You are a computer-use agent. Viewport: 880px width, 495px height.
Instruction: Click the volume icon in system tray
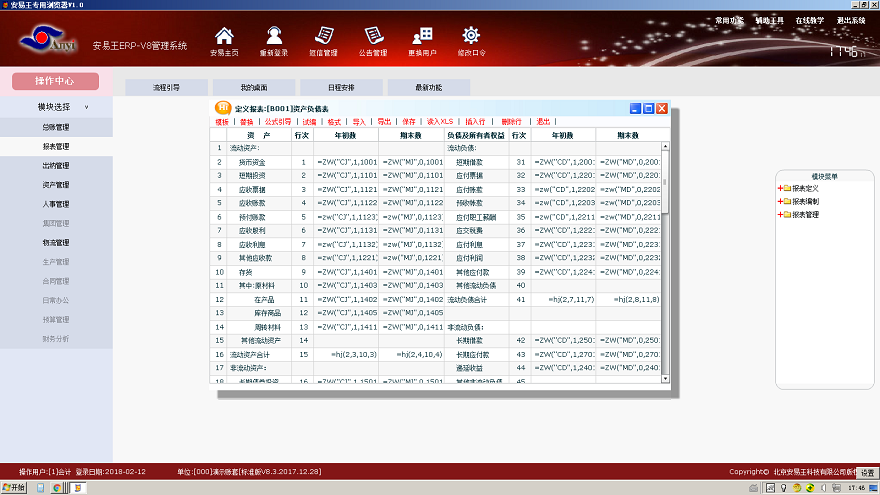coord(823,488)
